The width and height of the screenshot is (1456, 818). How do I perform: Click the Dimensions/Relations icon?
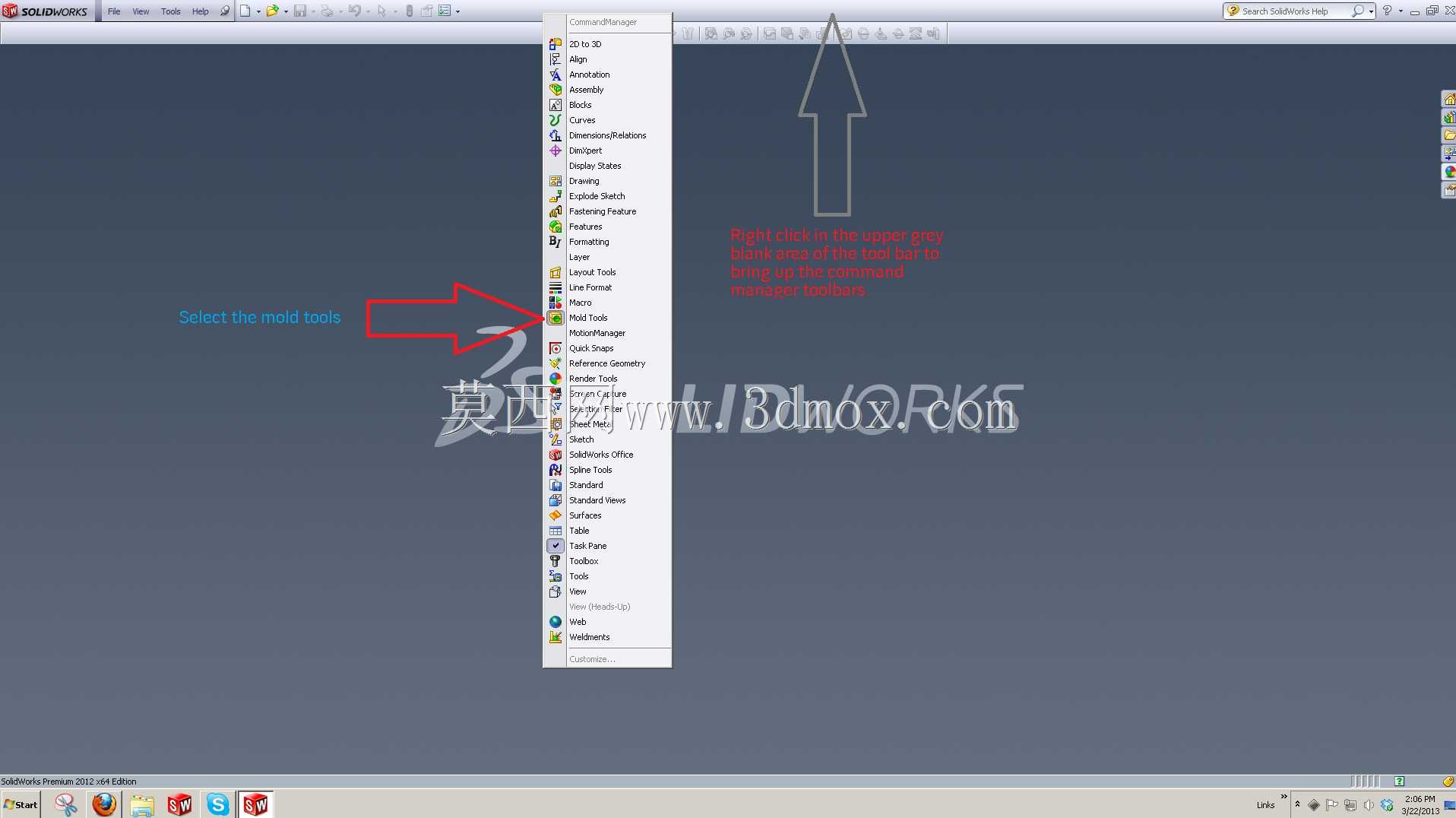[555, 135]
